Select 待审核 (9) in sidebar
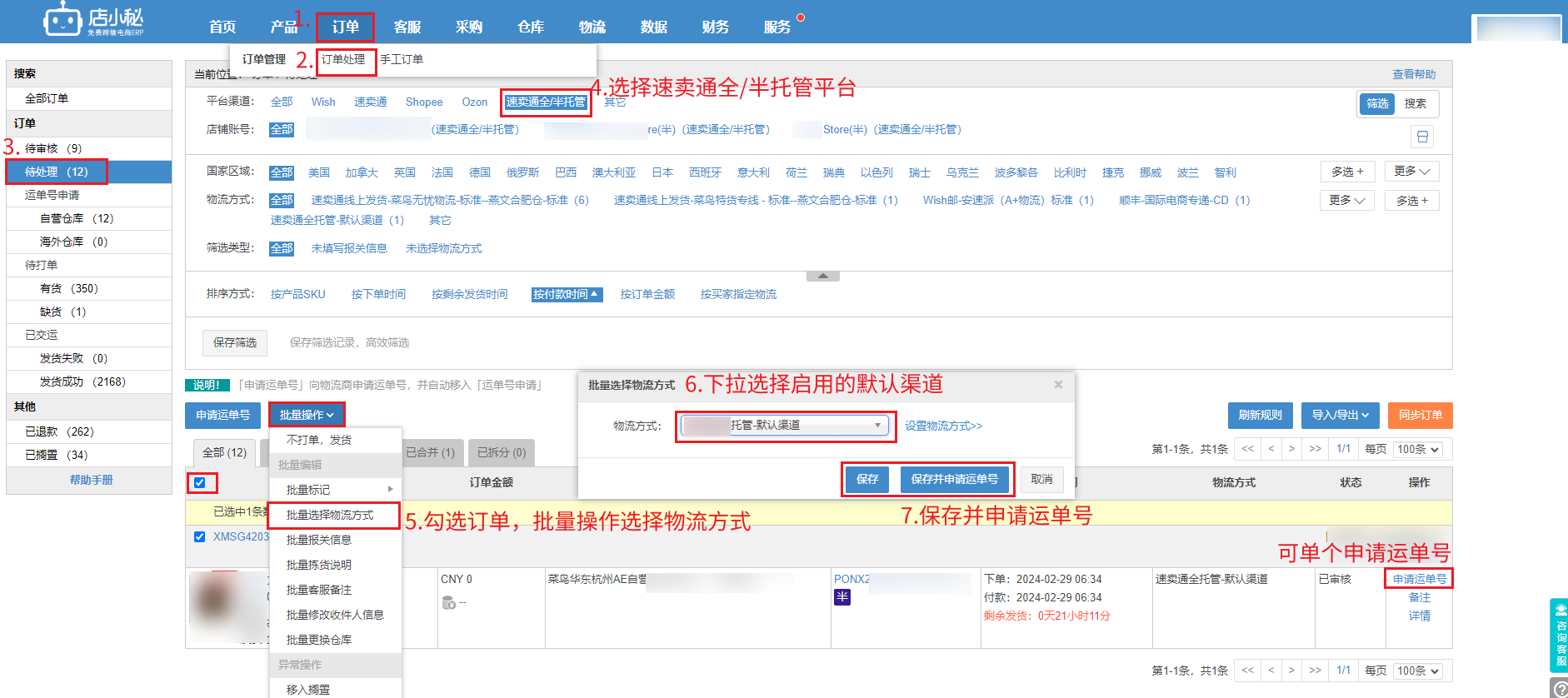Viewport: 1568px width, 698px height. [89, 148]
